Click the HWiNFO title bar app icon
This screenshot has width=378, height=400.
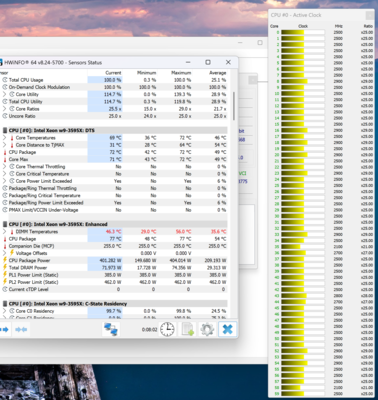click(1, 63)
